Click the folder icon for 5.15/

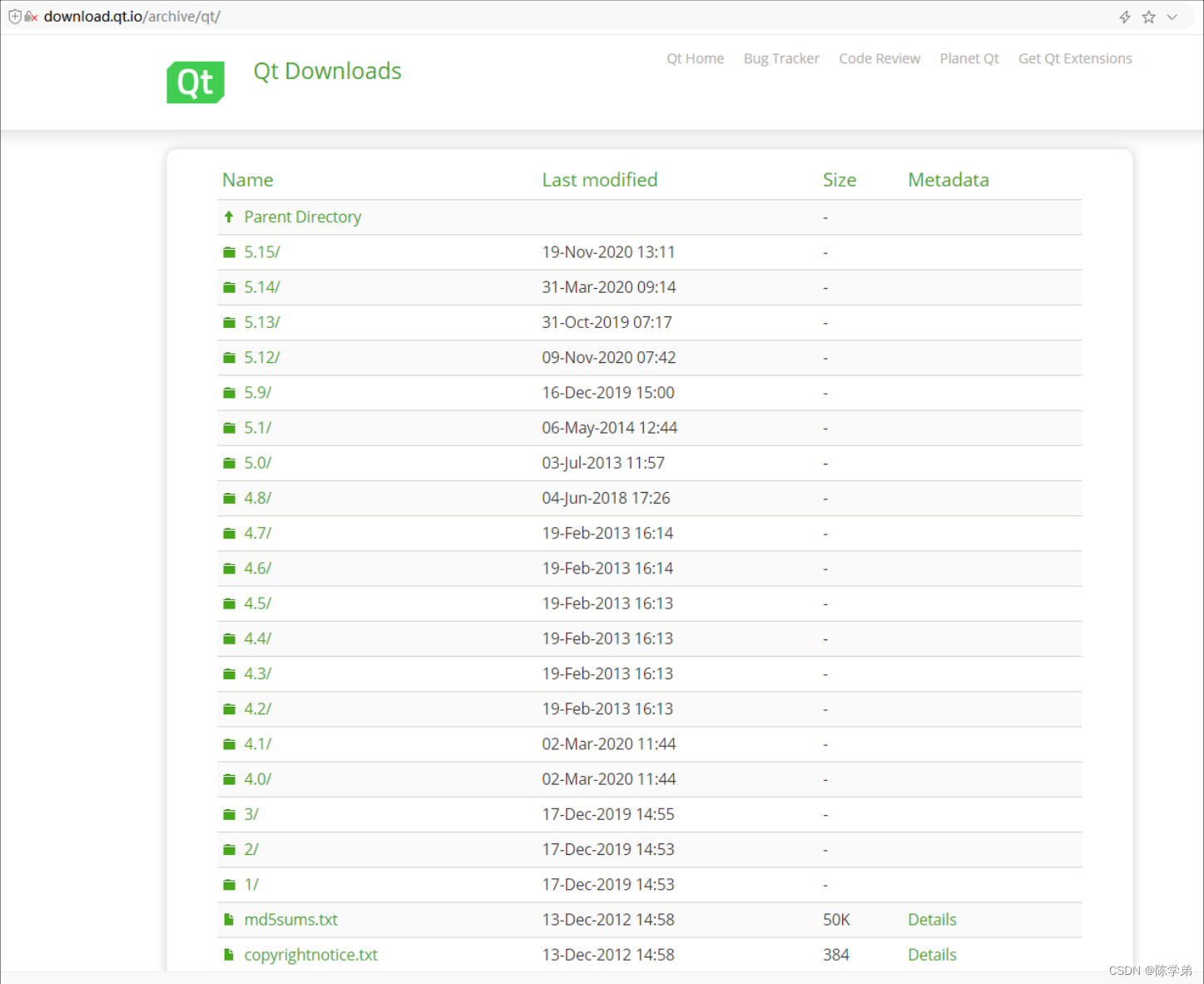[230, 252]
